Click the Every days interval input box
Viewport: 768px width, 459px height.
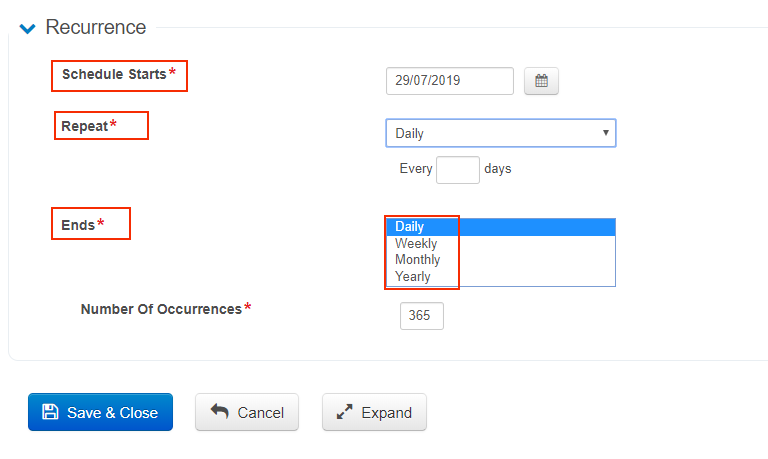tap(458, 169)
